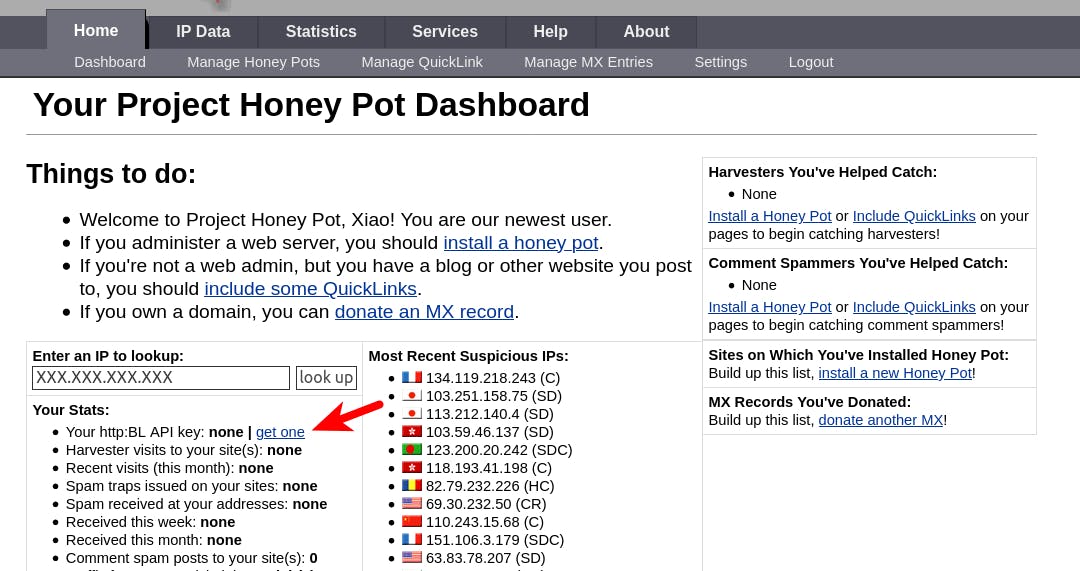The width and height of the screenshot is (1080, 571).
Task: Follow 'include some QuickLinks' link
Action: pos(311,289)
